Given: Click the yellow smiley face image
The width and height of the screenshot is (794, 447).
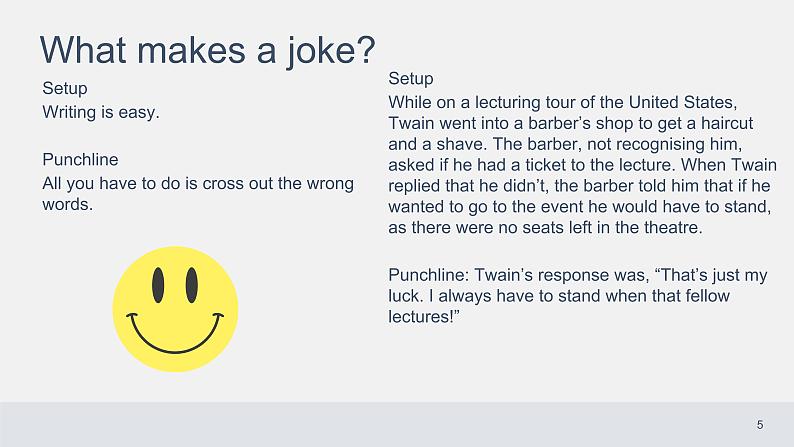Looking at the screenshot, I should pos(175,309).
